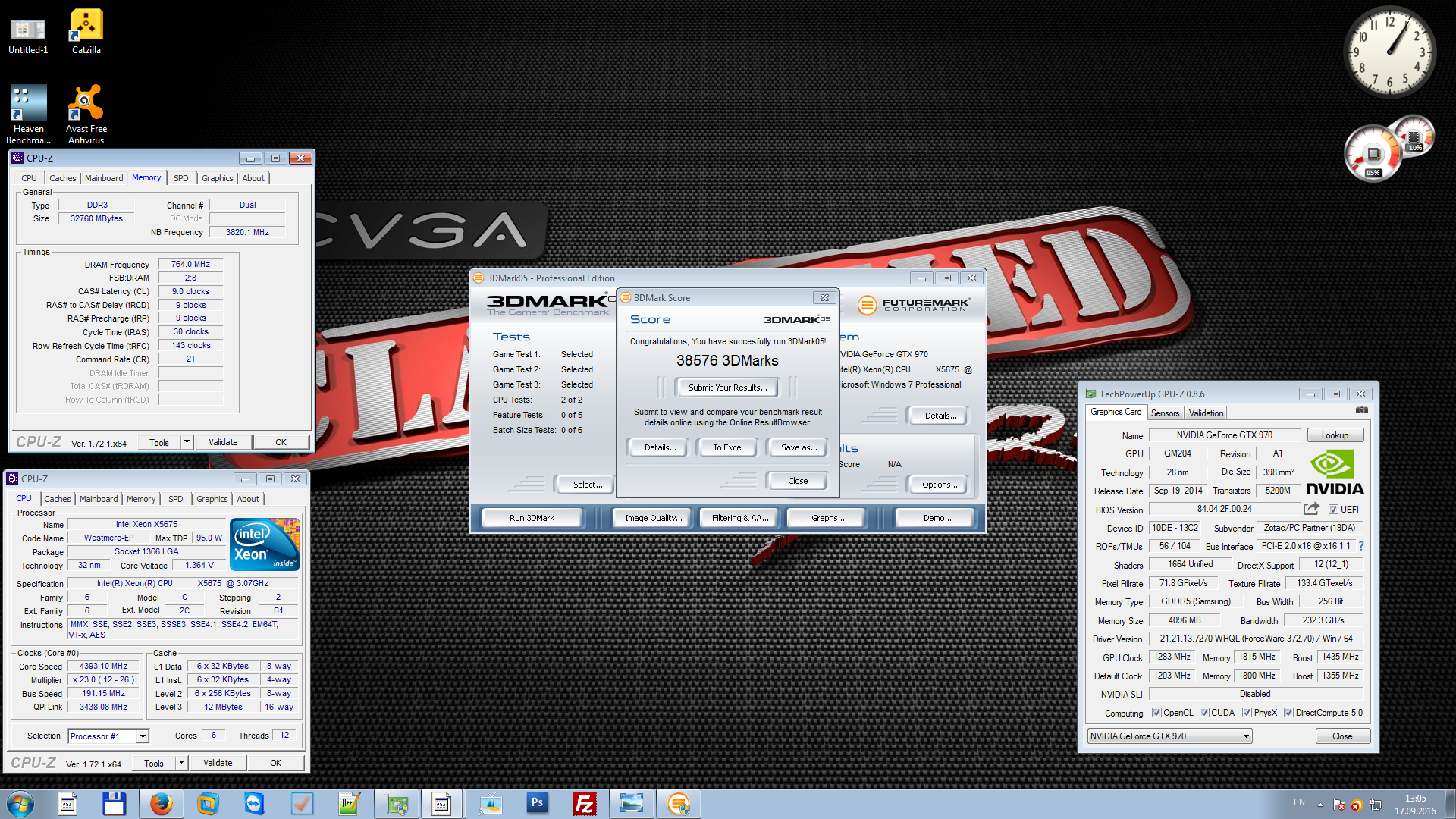Click Options button in 3DMark05
The height and width of the screenshot is (819, 1456).
point(940,485)
